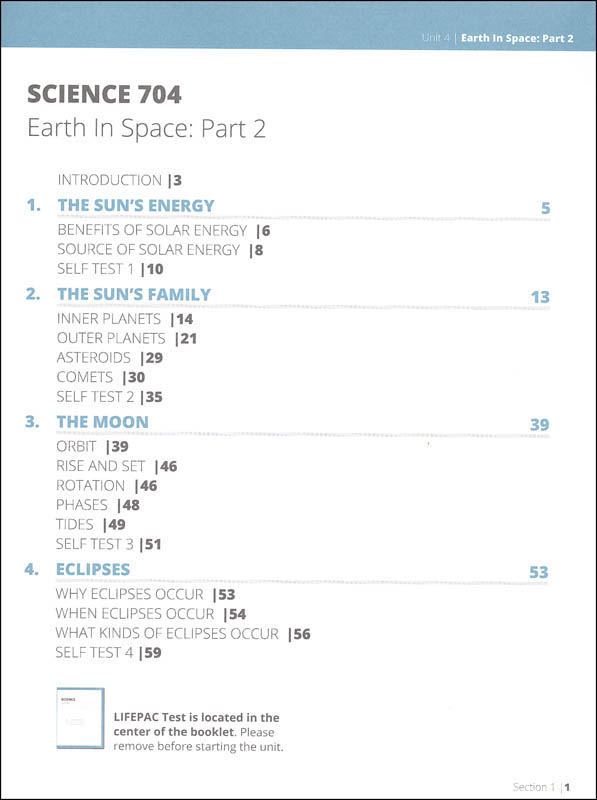Open the RISE AND SET entry

[117, 466]
